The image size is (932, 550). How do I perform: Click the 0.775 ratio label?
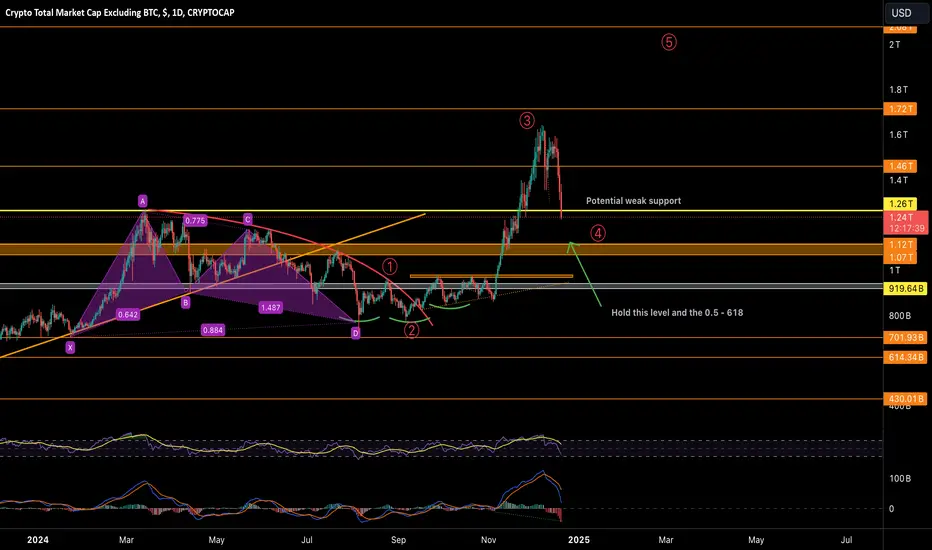tap(195, 221)
